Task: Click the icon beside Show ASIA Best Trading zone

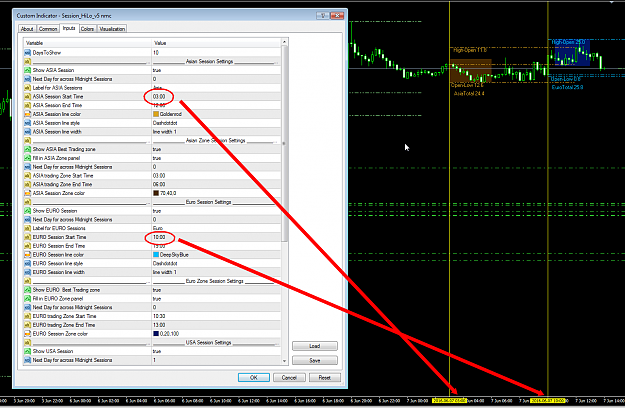Action: 28,149
